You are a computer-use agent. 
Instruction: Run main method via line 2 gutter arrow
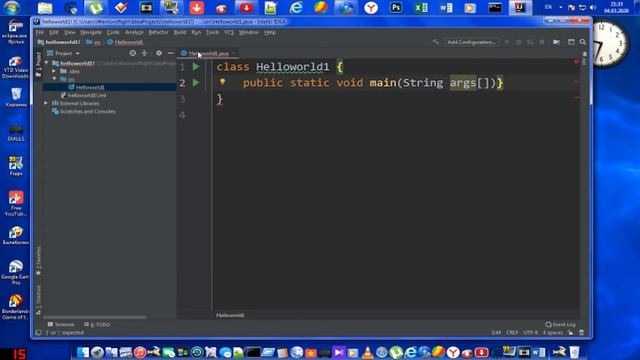pos(196,83)
